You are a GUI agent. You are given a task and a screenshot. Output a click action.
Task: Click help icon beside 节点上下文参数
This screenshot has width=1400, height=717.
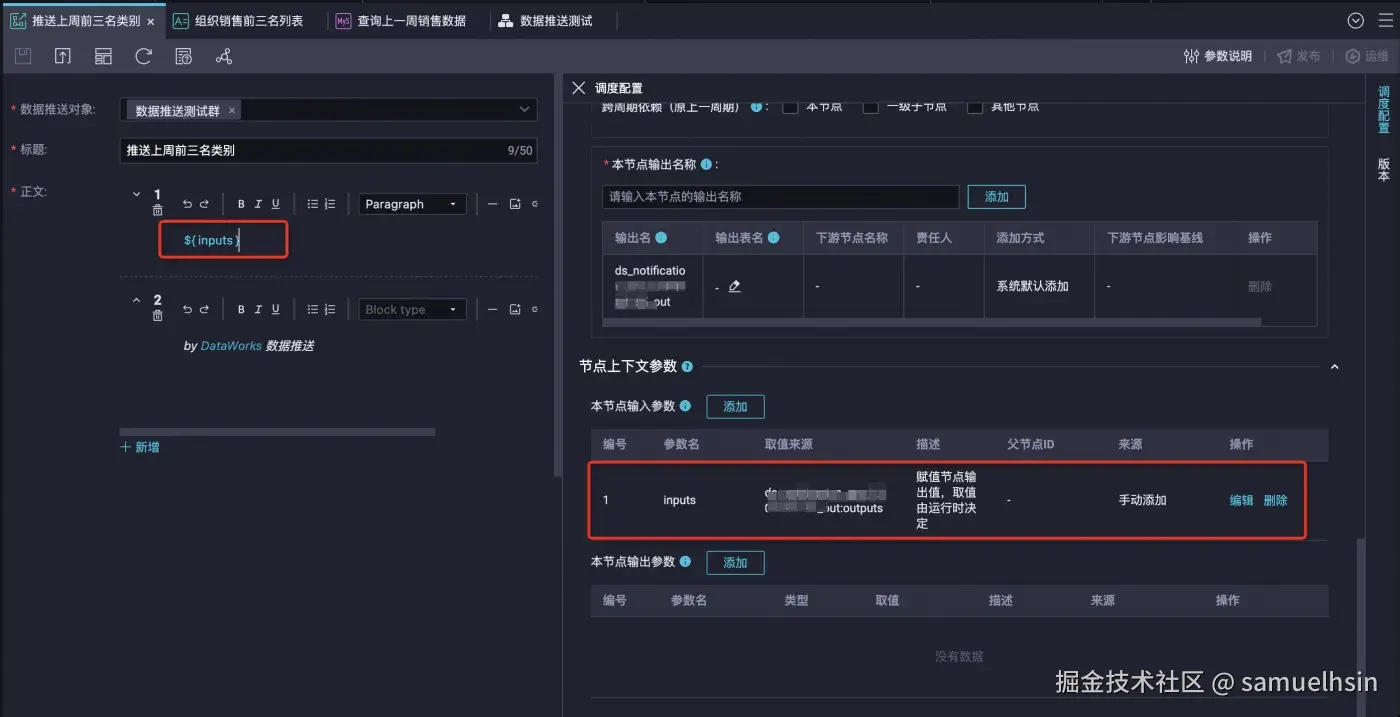click(x=687, y=367)
